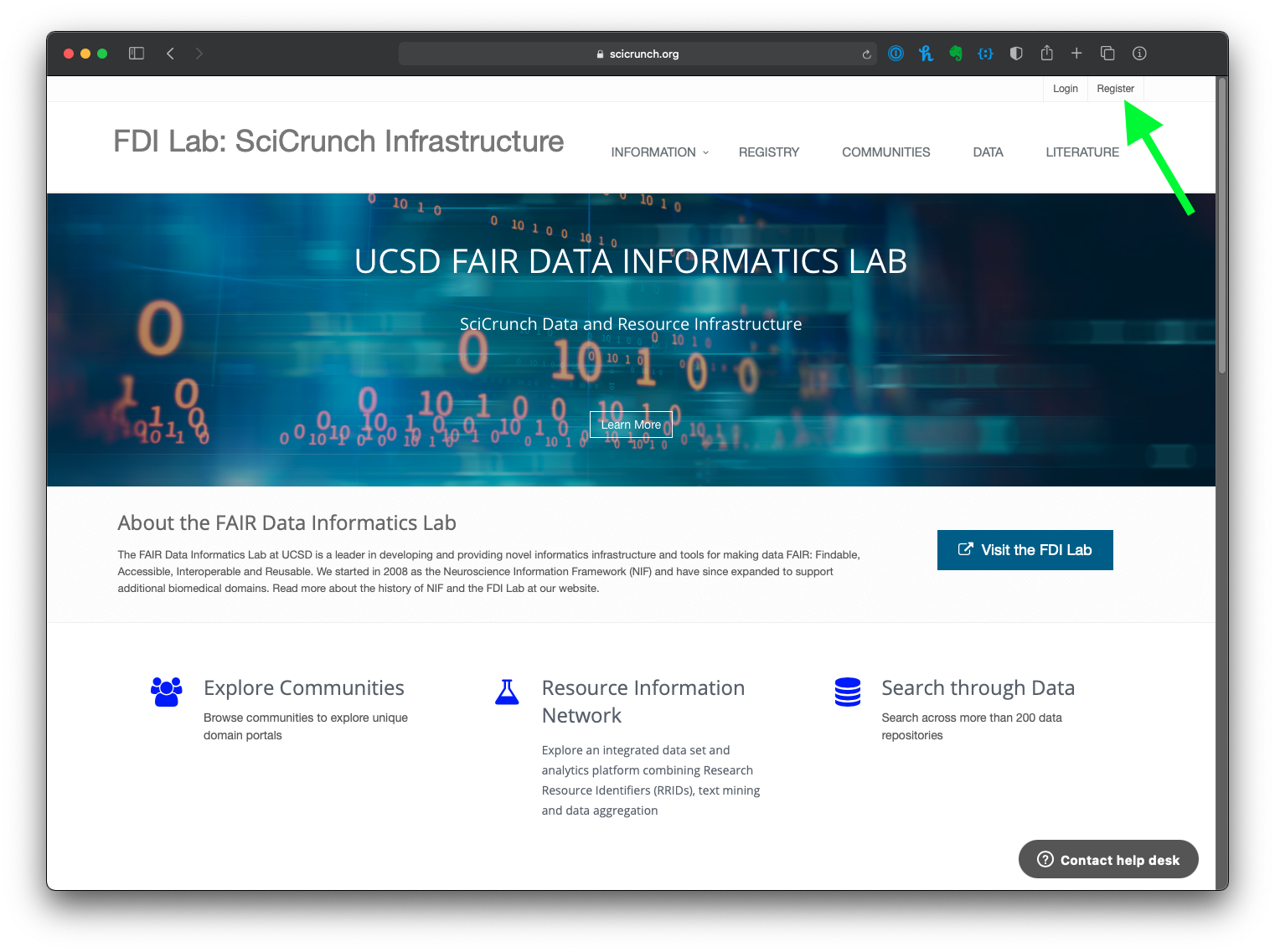
Task: Reload the page from the address bar
Action: (x=866, y=54)
